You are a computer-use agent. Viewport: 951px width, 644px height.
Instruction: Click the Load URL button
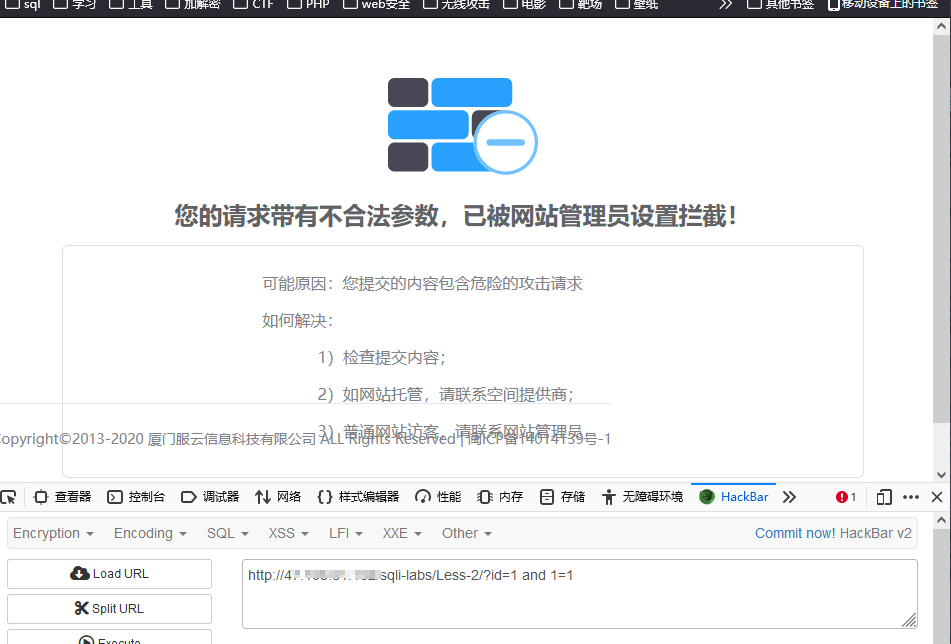point(109,574)
